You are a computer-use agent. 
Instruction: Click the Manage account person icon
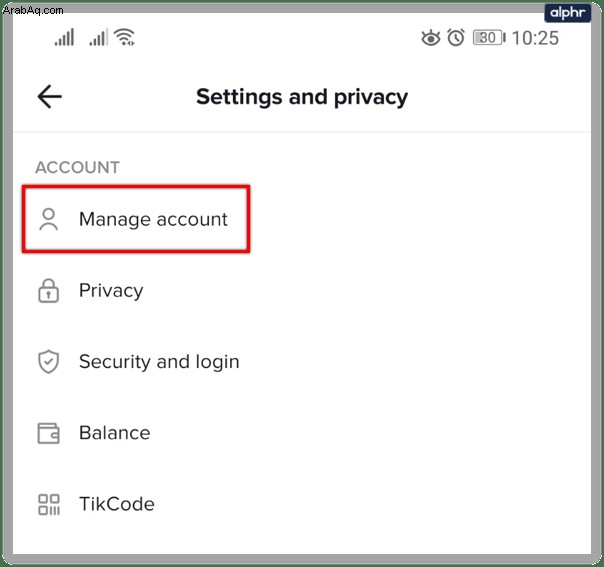(x=49, y=219)
